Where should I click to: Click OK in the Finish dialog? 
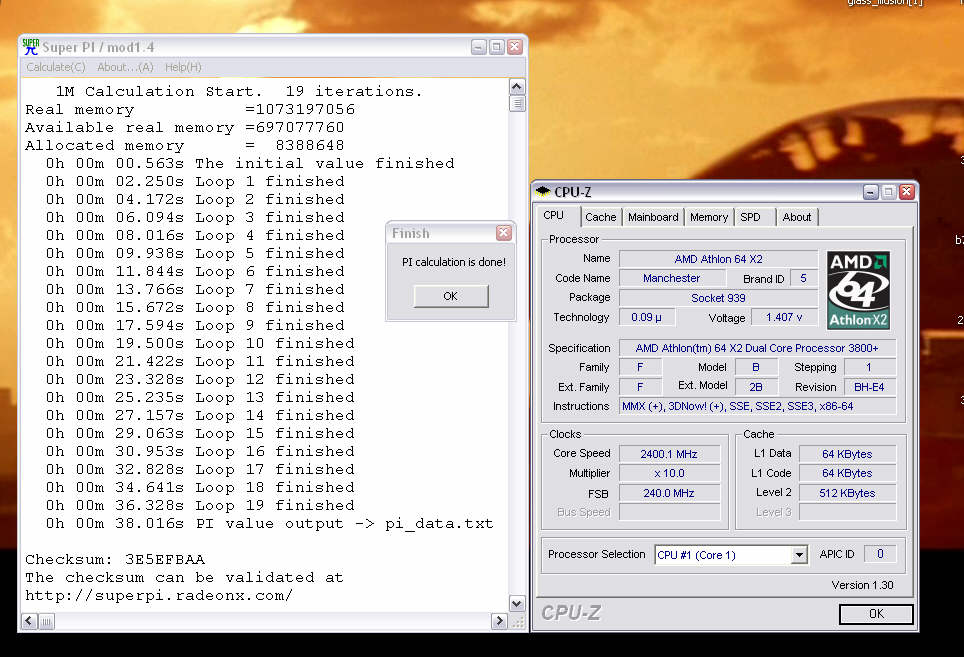coord(451,296)
